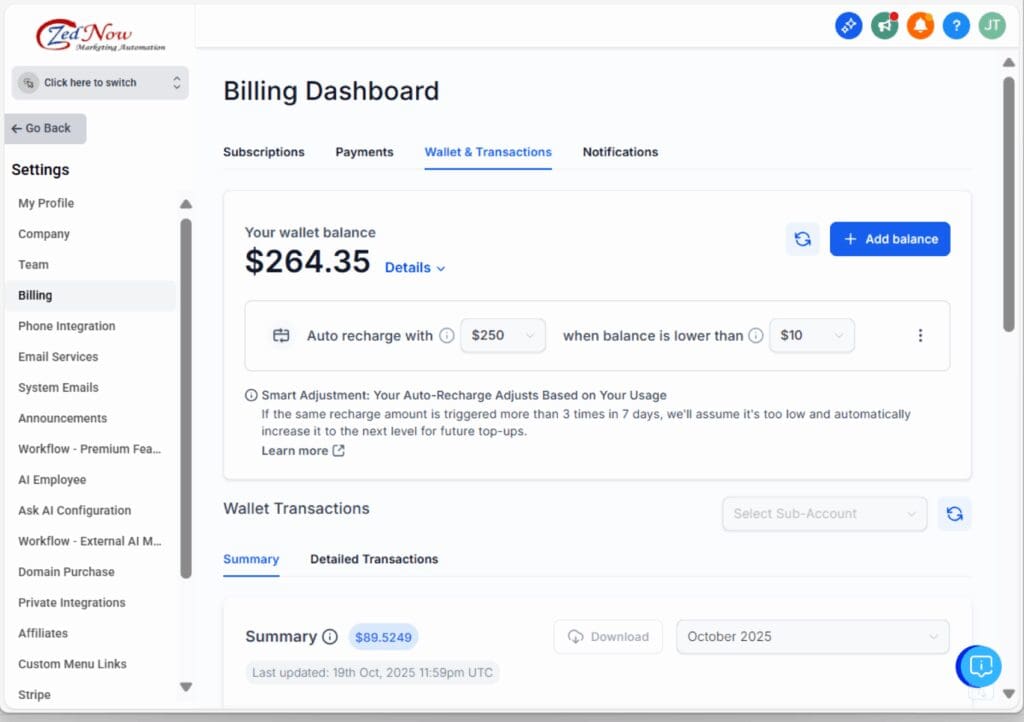1024x722 pixels.
Task: Click the AI sparkle icon in header
Action: click(x=848, y=25)
